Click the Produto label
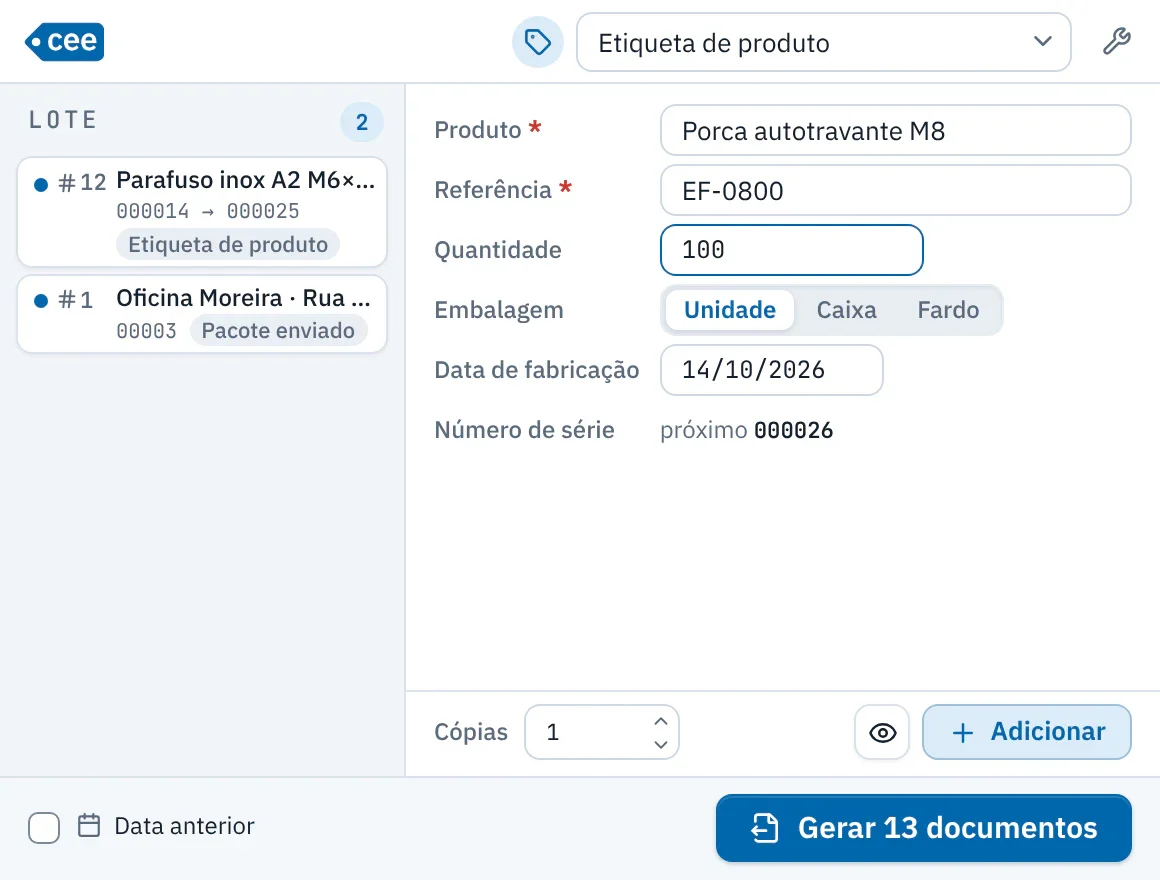The width and height of the screenshot is (1160, 880). tap(478, 130)
